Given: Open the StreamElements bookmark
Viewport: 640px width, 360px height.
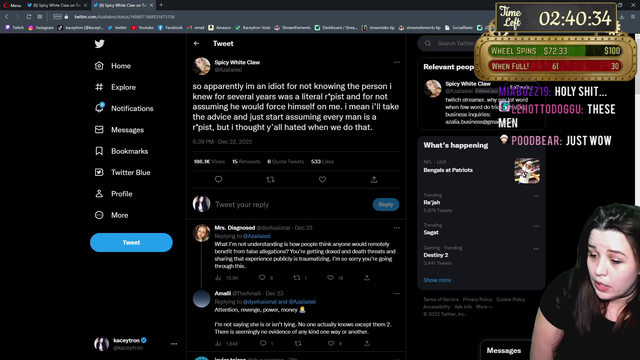Looking at the screenshot, I should tap(292, 28).
